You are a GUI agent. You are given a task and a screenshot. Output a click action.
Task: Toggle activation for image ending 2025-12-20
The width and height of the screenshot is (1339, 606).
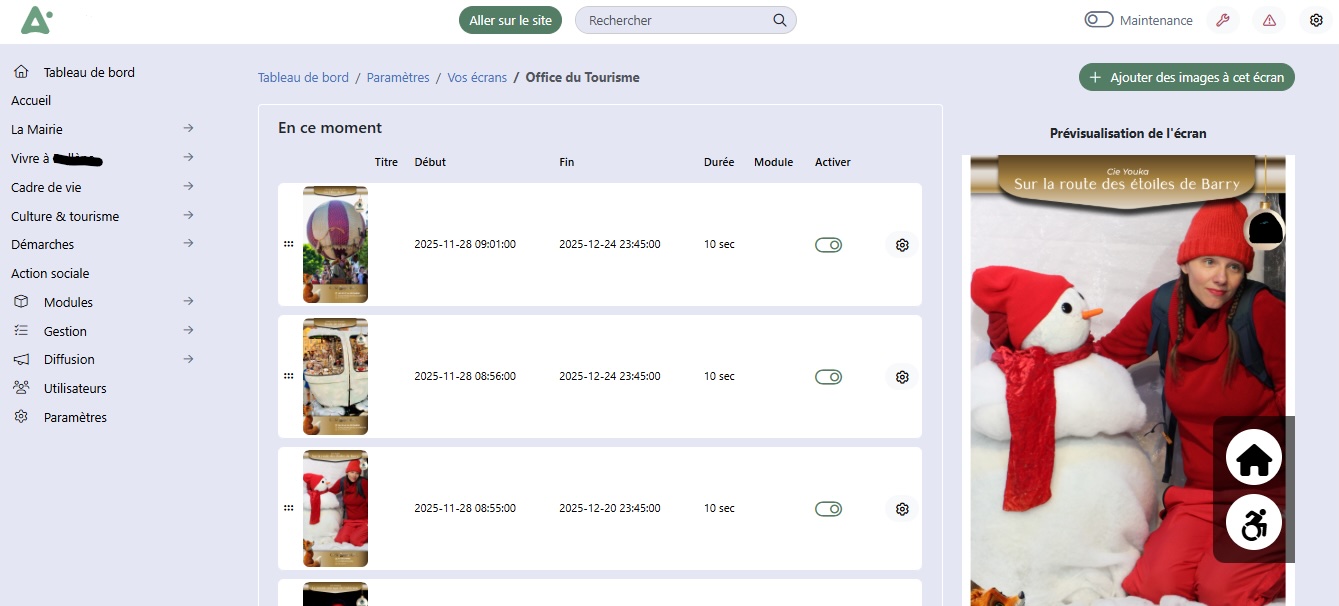coord(828,509)
